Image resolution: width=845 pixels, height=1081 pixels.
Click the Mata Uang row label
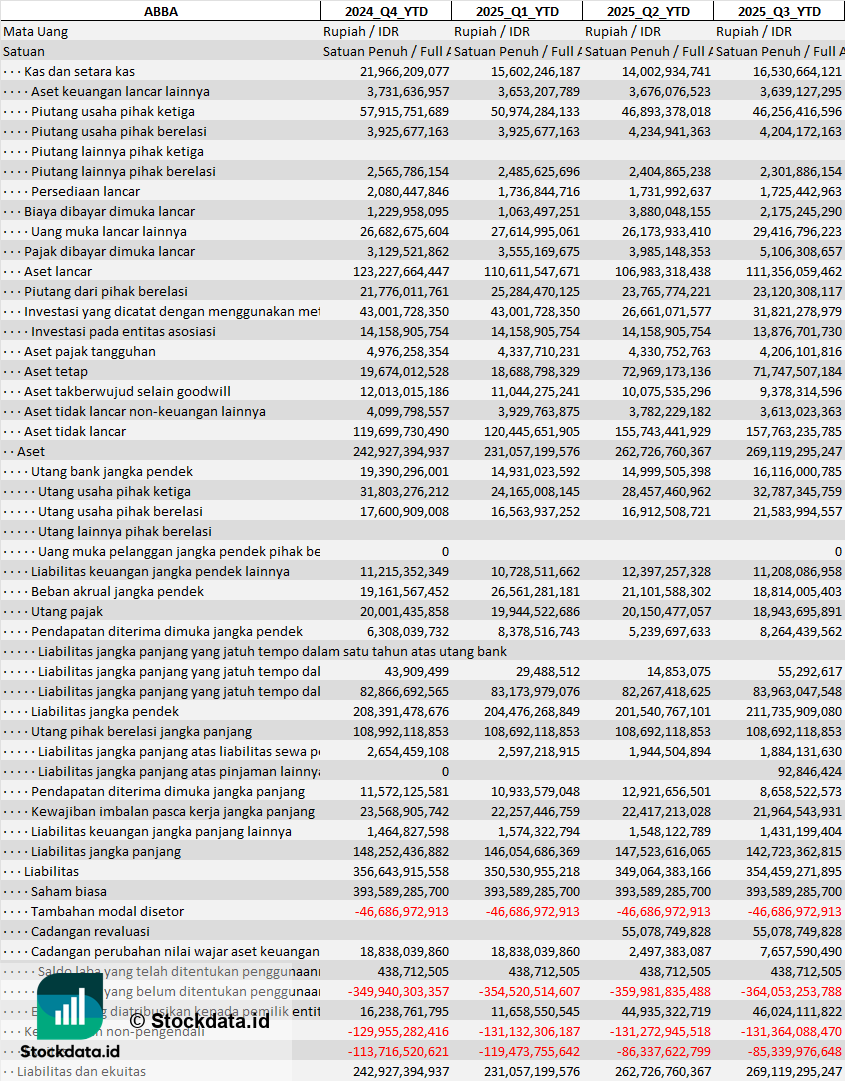click(x=36, y=31)
